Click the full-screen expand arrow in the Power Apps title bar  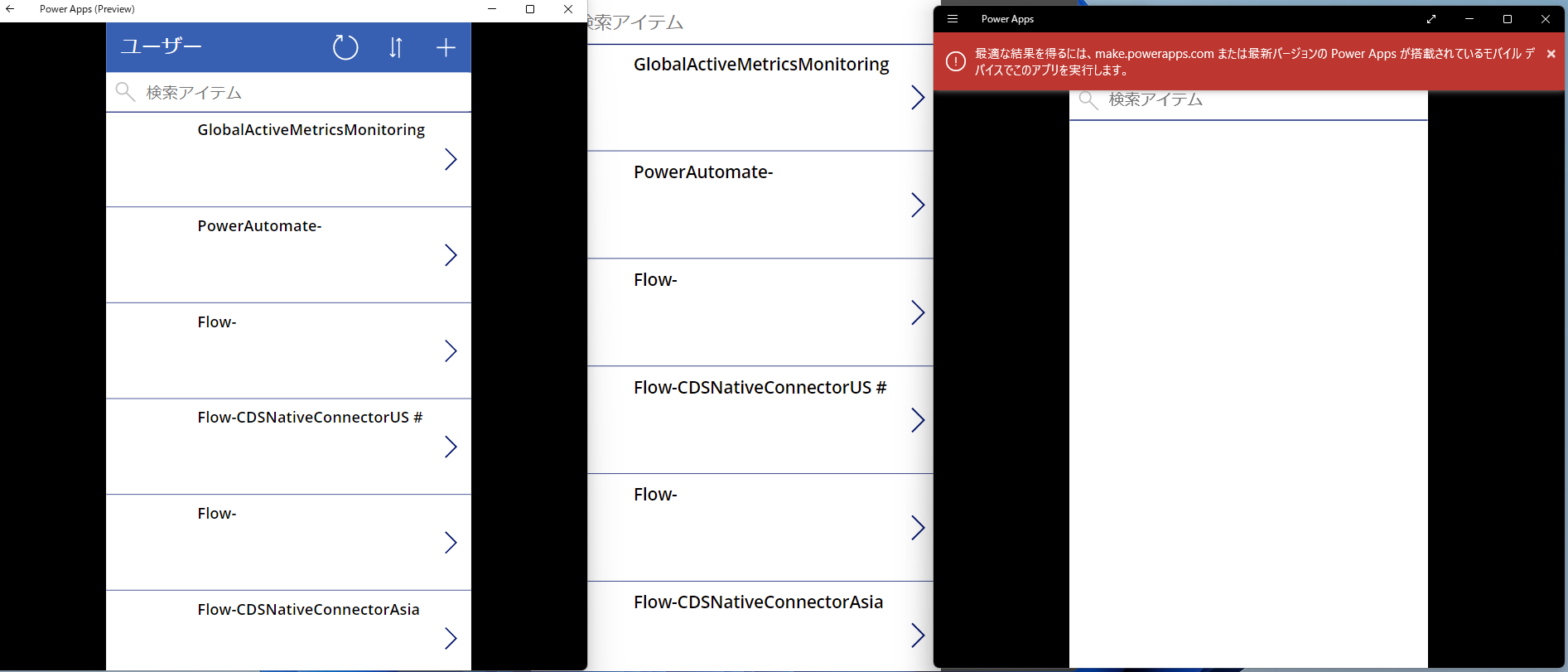pyautogui.click(x=1431, y=18)
